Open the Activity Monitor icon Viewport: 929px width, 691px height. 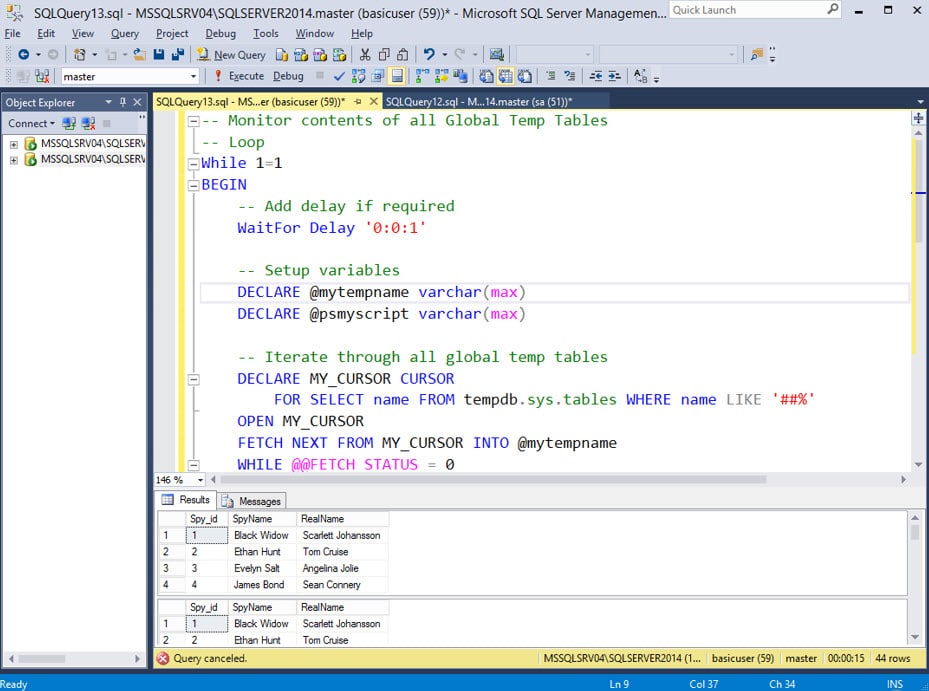496,55
